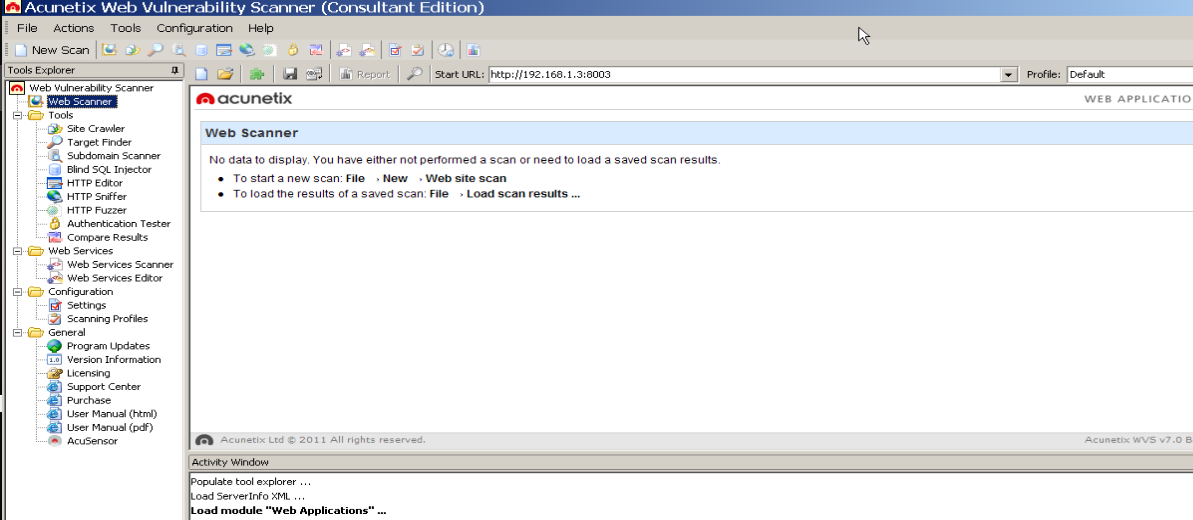Open the Start URL dropdown arrow
The image size is (1193, 520).
tap(1010, 75)
